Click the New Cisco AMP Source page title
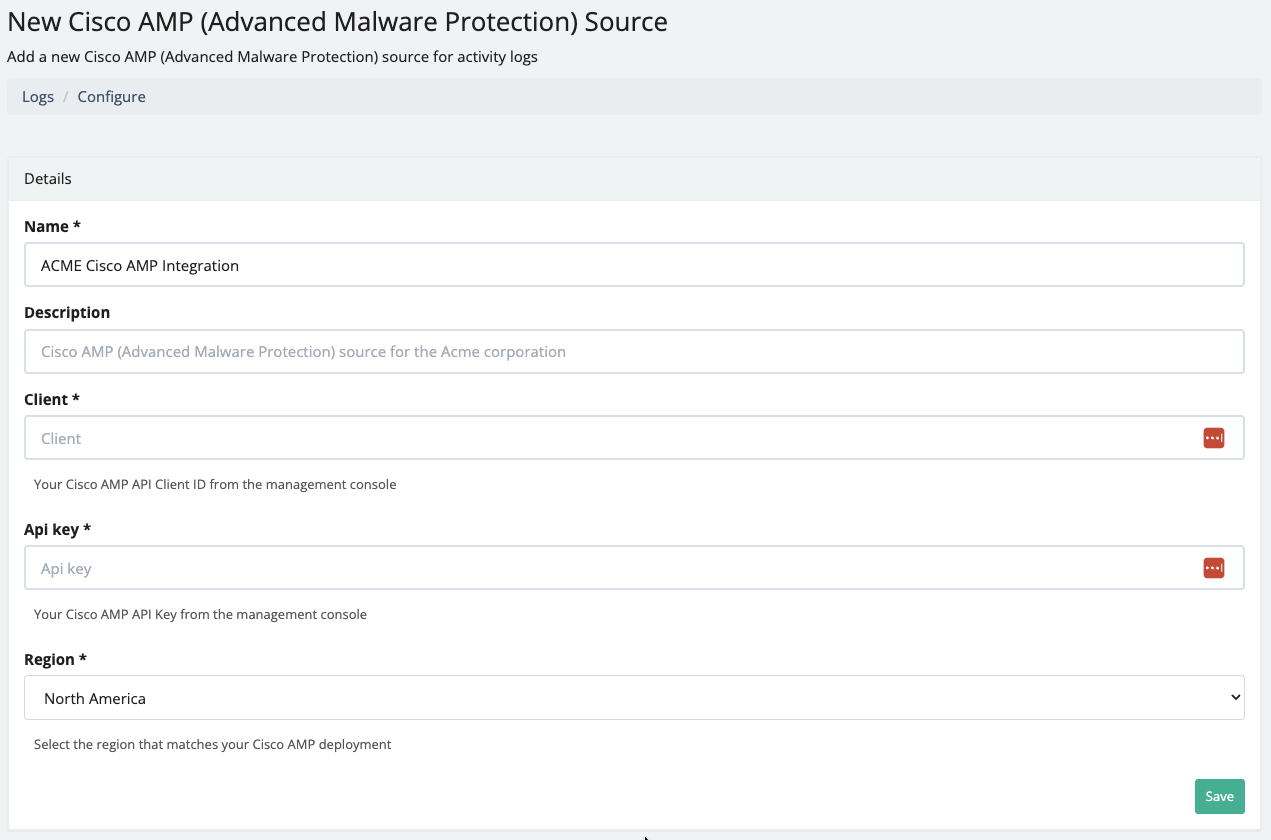Image resolution: width=1271 pixels, height=840 pixels. [x=337, y=21]
